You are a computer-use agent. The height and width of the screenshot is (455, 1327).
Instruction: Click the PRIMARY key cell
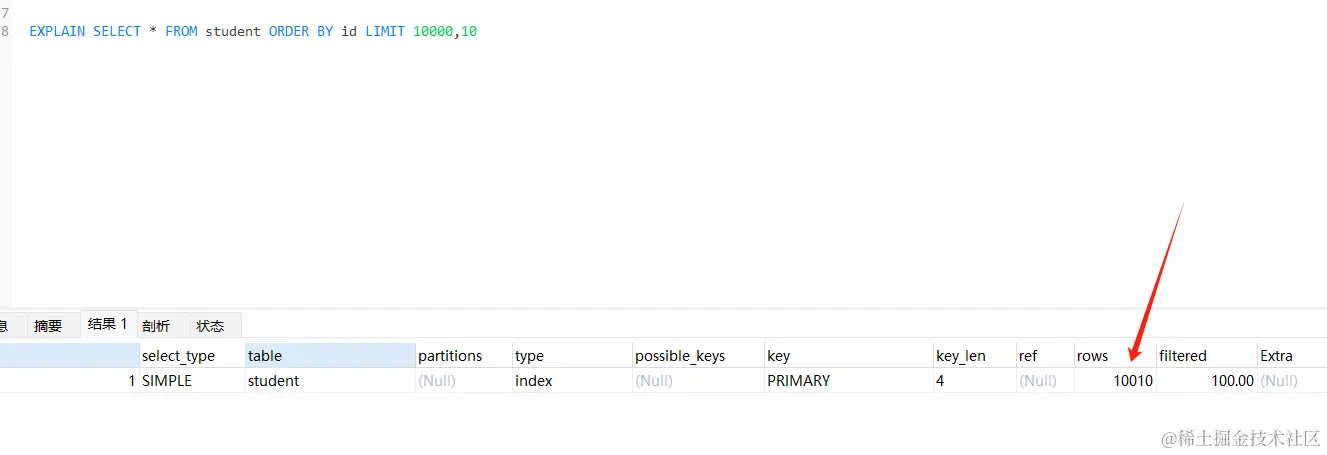798,381
